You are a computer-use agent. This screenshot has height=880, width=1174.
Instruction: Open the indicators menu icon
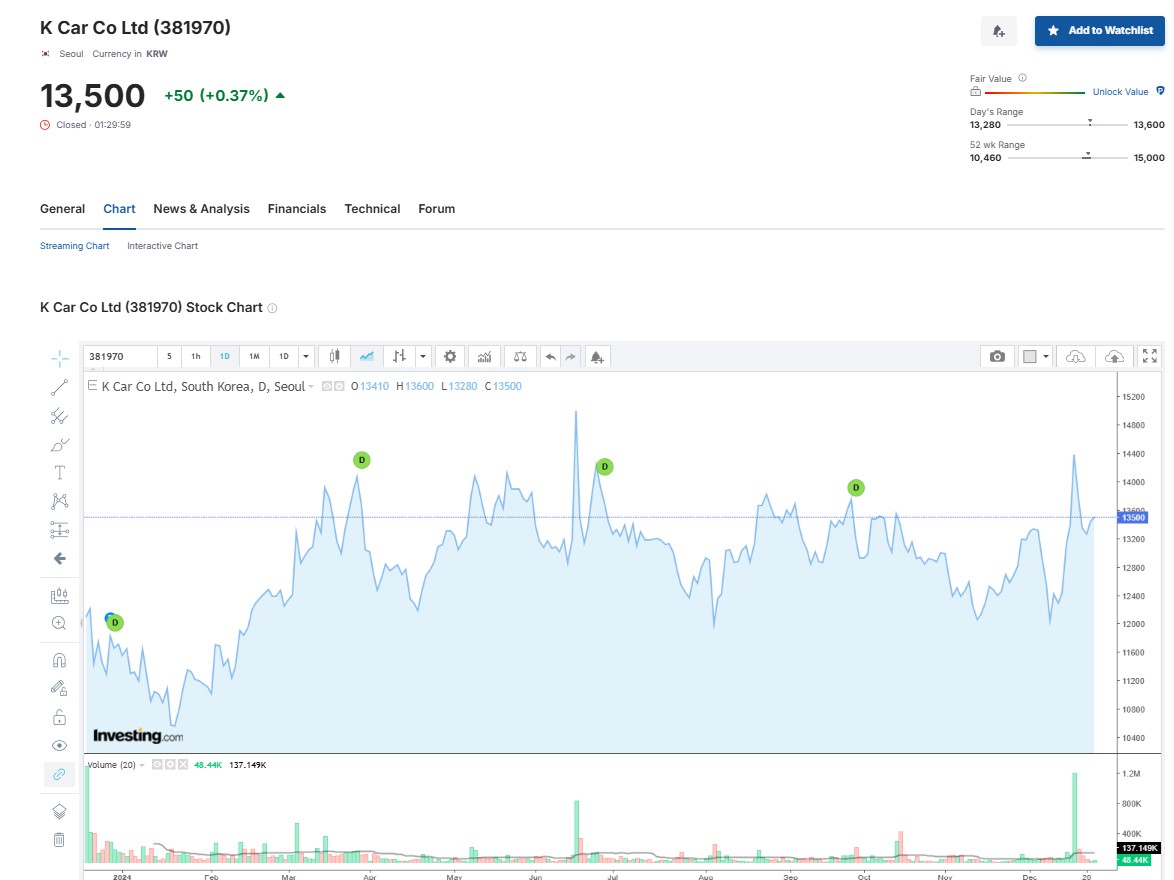[x=484, y=356]
